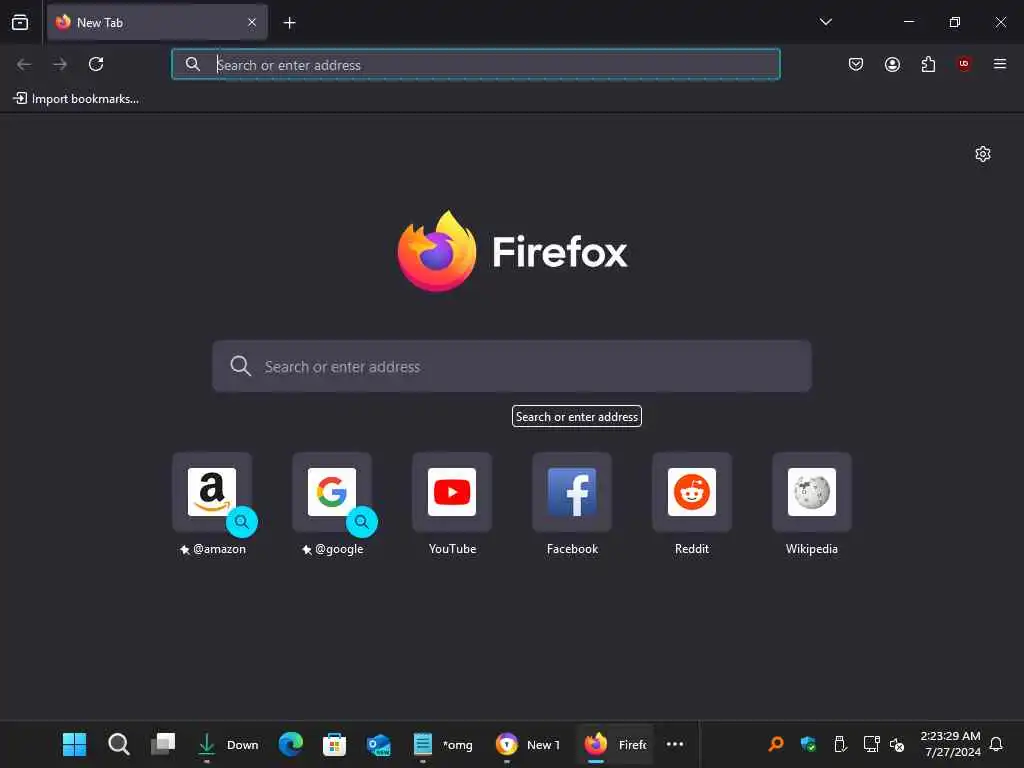This screenshot has height=768, width=1024.
Task: Show more taskbar apps via three dots
Action: [675, 744]
